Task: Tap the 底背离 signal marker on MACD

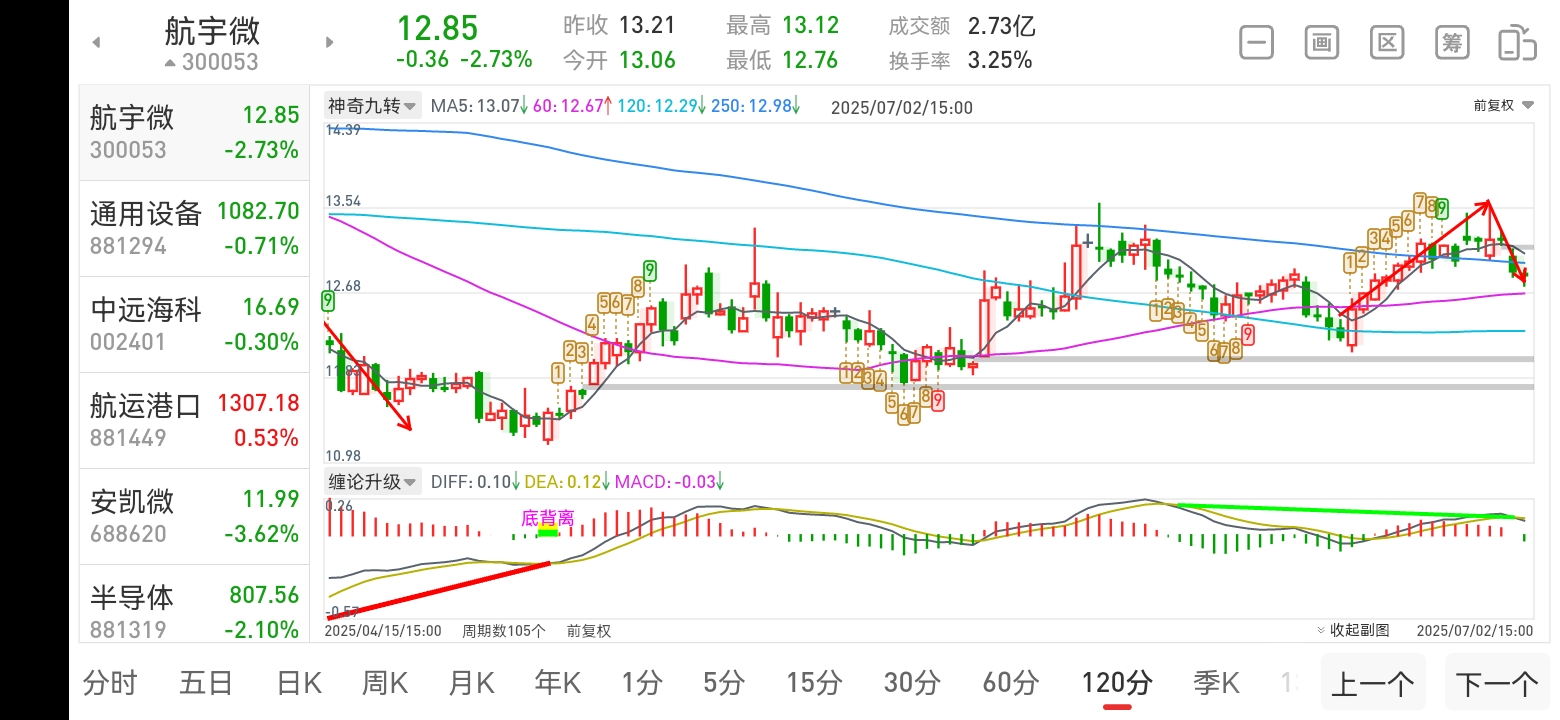Action: tap(547, 518)
